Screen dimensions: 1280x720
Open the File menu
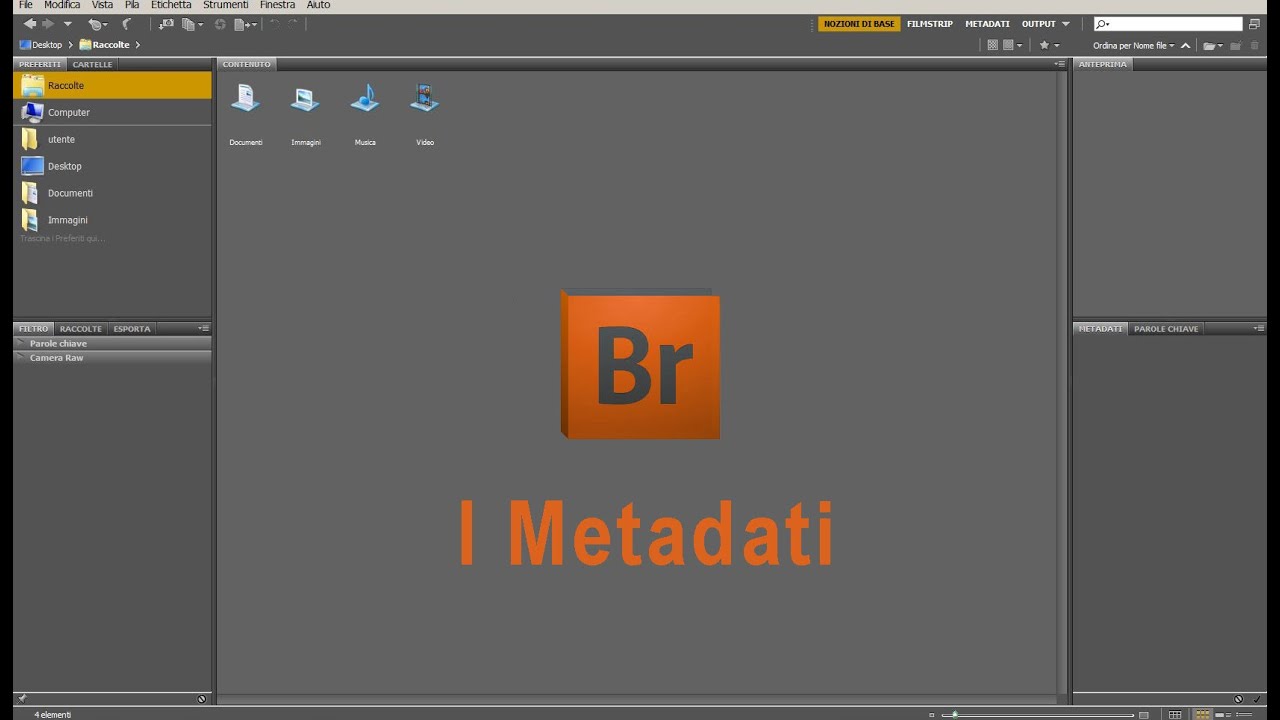point(26,5)
